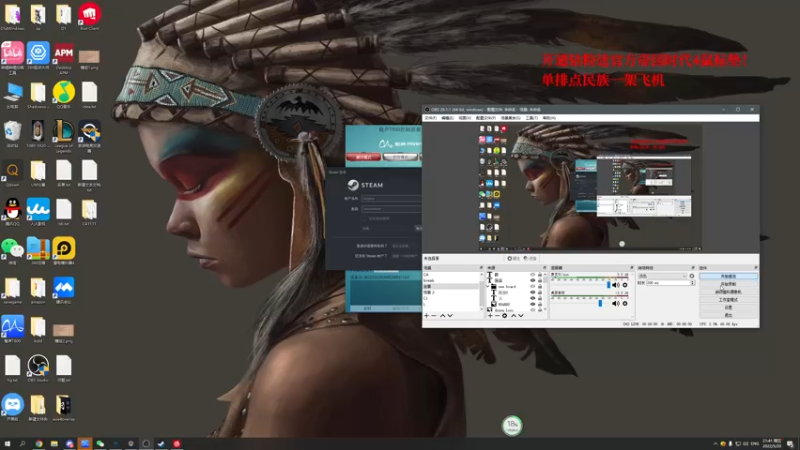Click the Start Streaming button in OBS

click(x=728, y=276)
